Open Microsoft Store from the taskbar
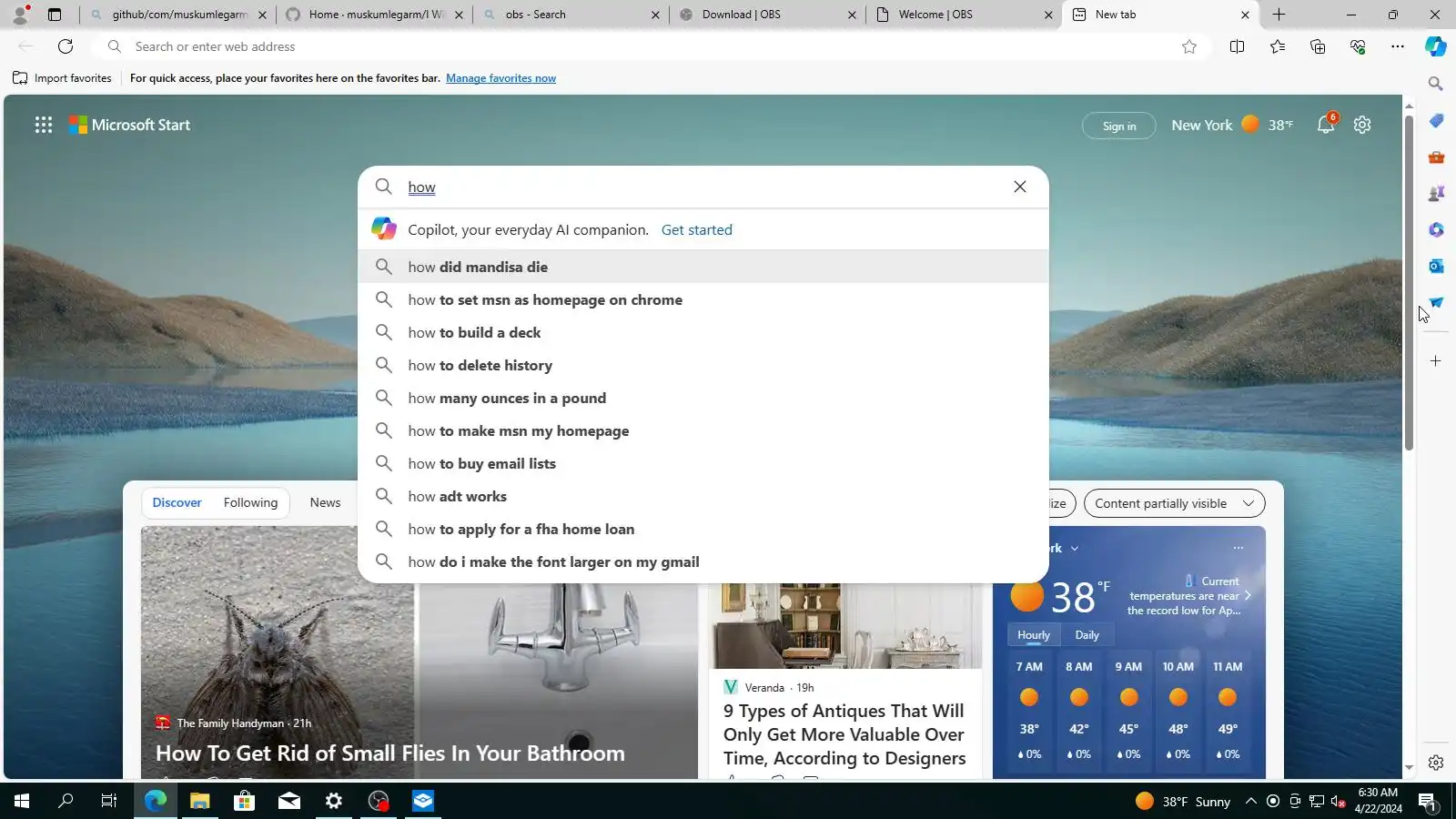Screen dimensions: 1456x819 244,801
